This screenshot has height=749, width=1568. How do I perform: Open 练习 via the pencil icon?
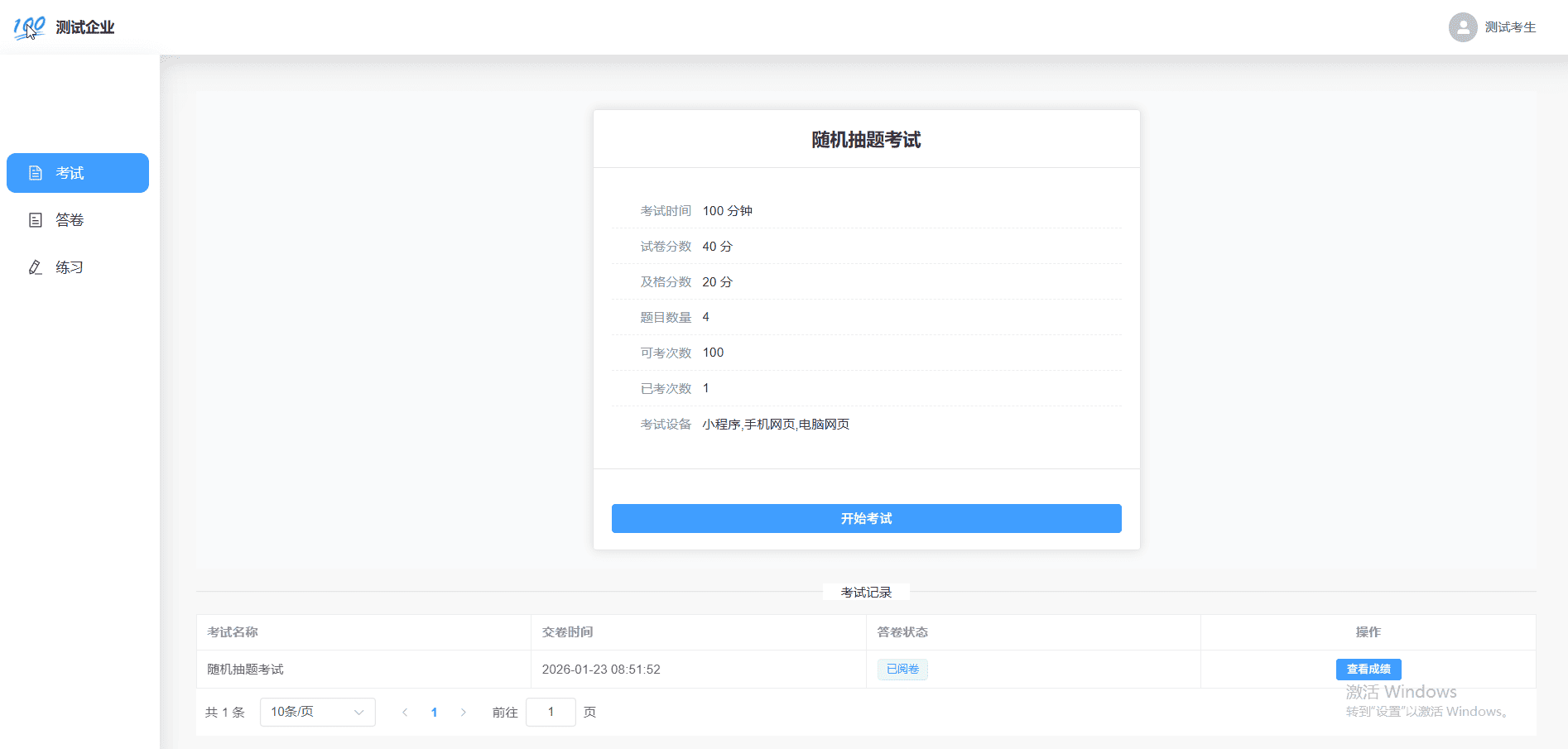click(35, 266)
